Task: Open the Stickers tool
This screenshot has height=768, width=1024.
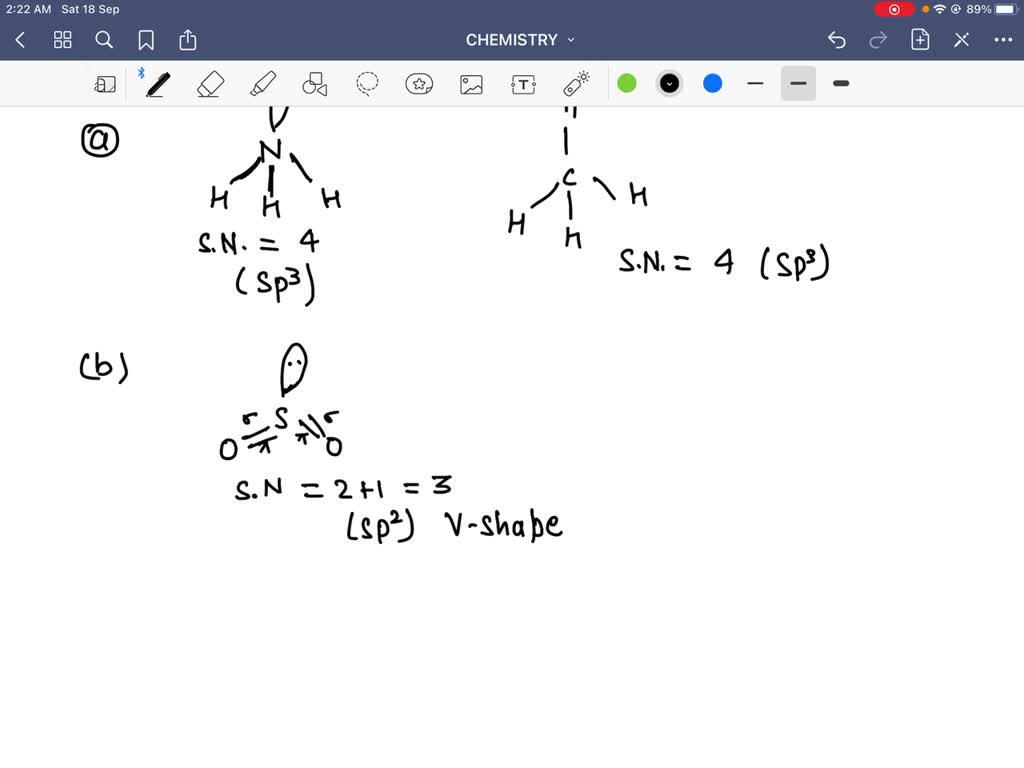Action: click(419, 84)
